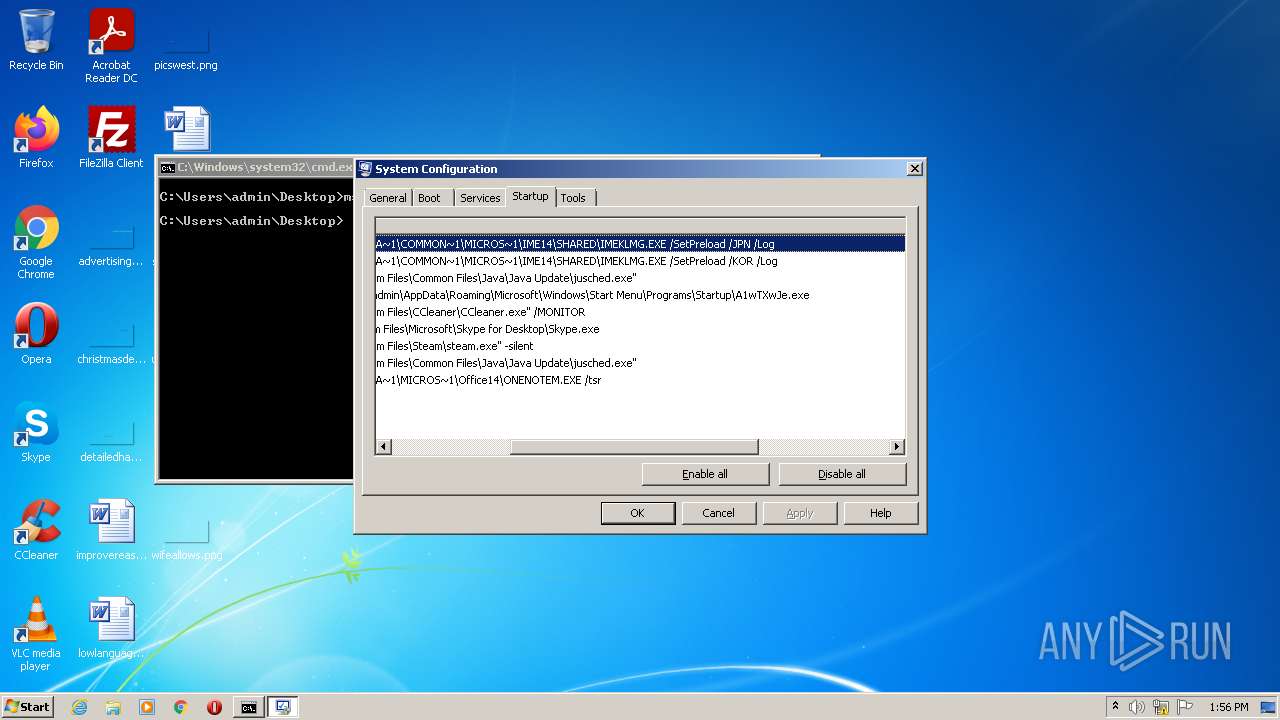Viewport: 1280px width, 720px height.
Task: Select the ONENOTEM.EXE /tsr entry
Action: coord(640,380)
